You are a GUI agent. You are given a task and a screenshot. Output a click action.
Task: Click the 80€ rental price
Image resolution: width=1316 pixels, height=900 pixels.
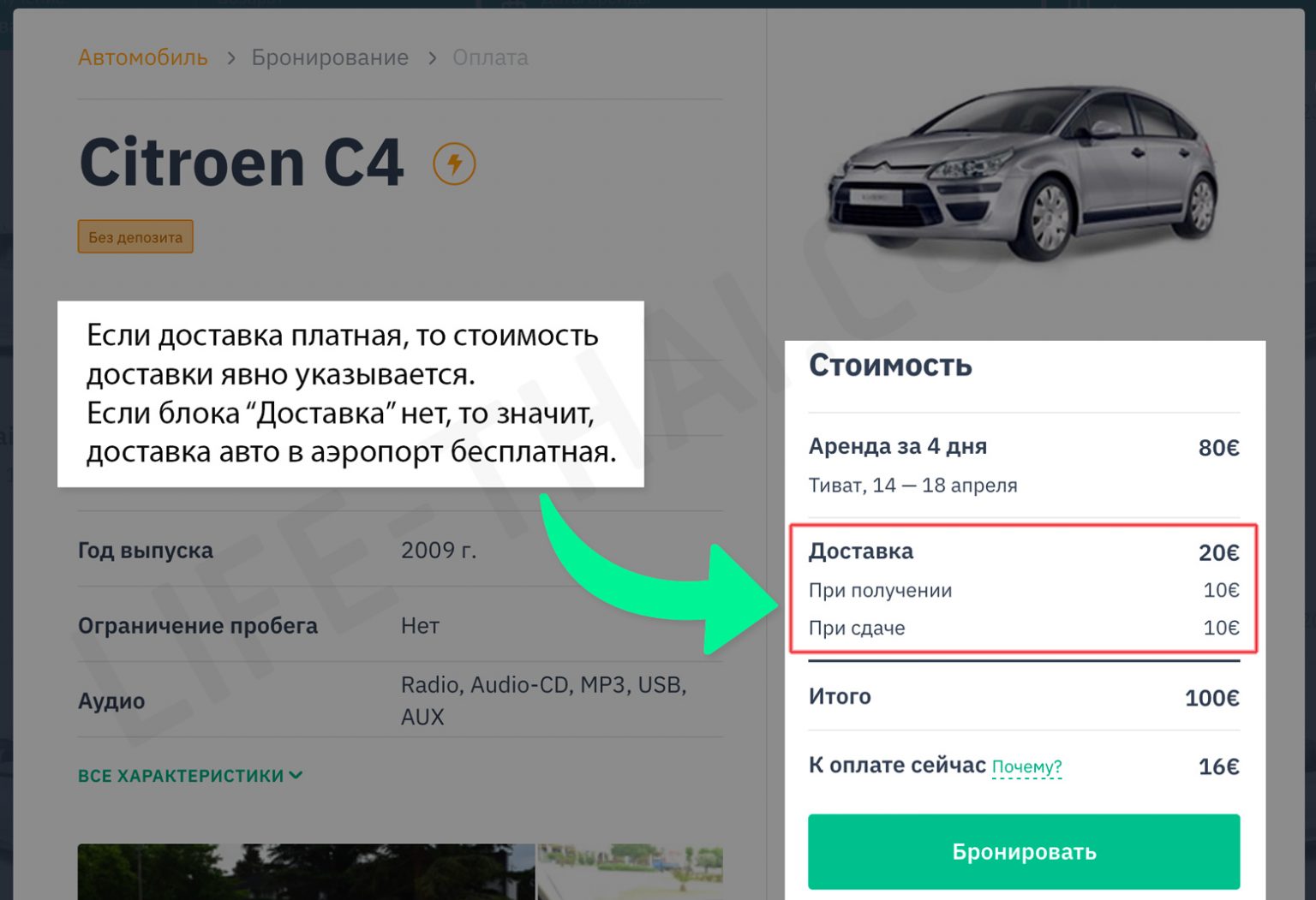1218,448
